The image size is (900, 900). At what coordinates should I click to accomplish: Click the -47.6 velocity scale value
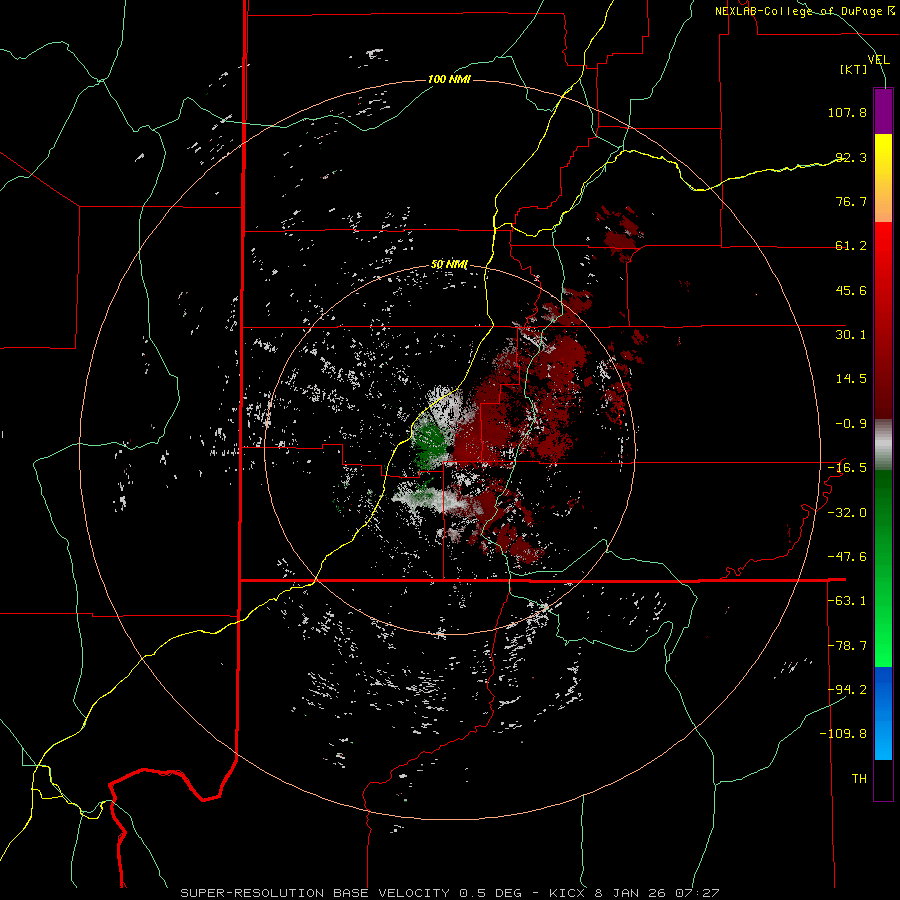847,557
